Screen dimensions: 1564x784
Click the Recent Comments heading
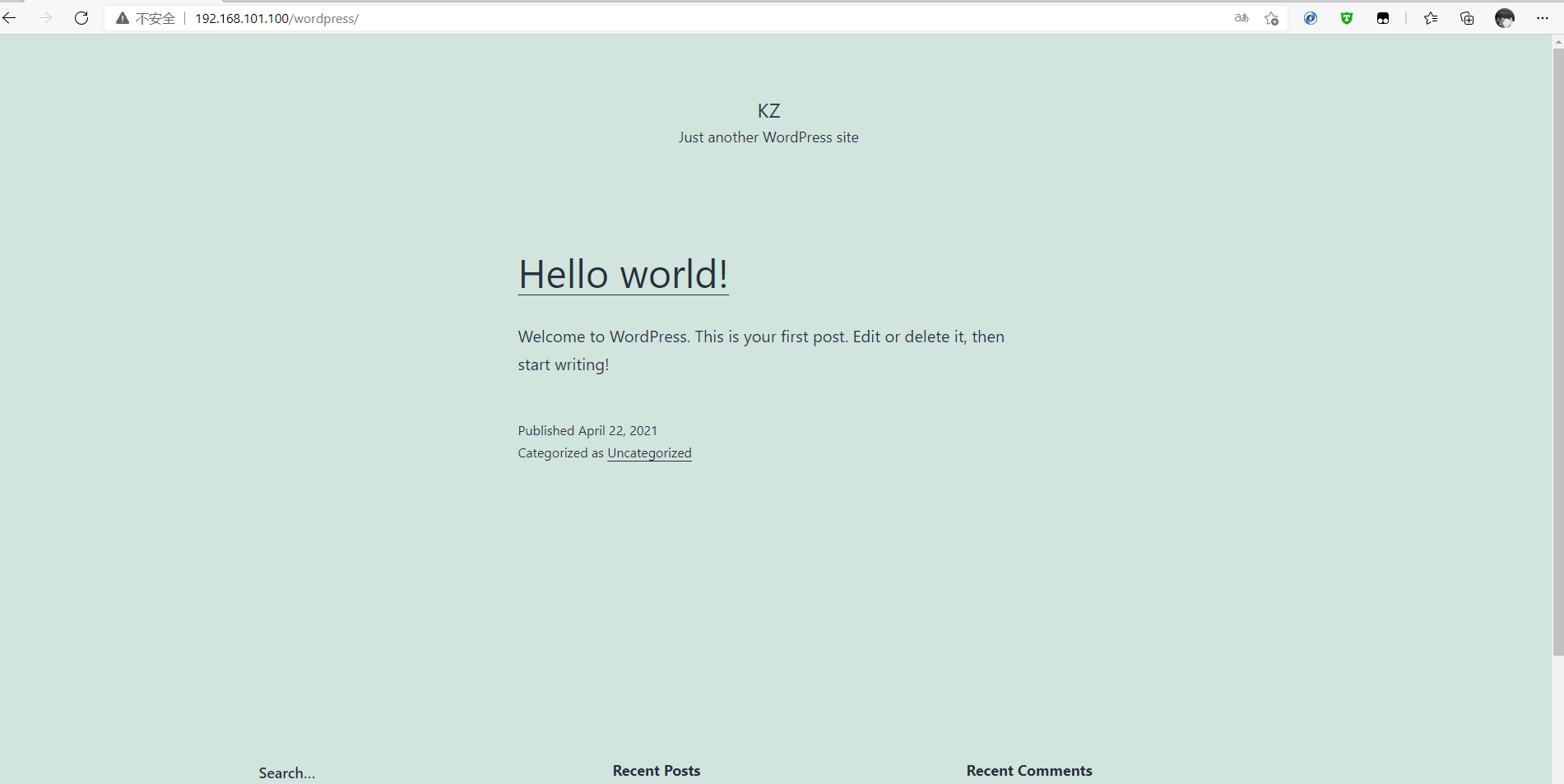(1029, 771)
